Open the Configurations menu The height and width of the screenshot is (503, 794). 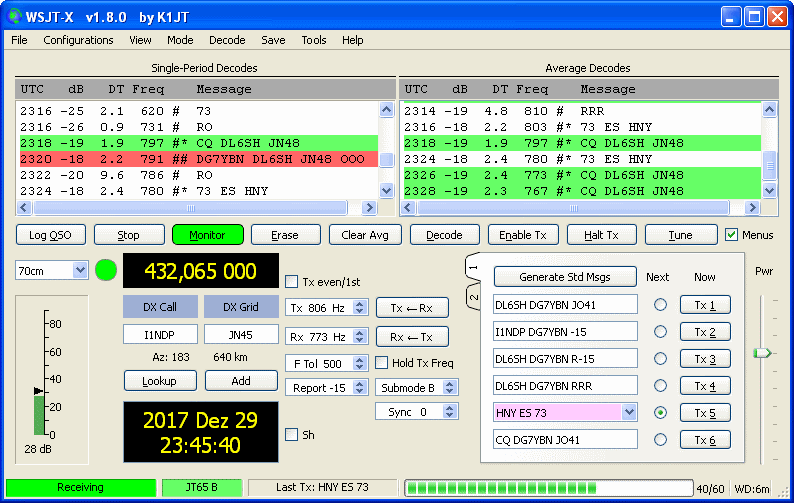pos(78,40)
